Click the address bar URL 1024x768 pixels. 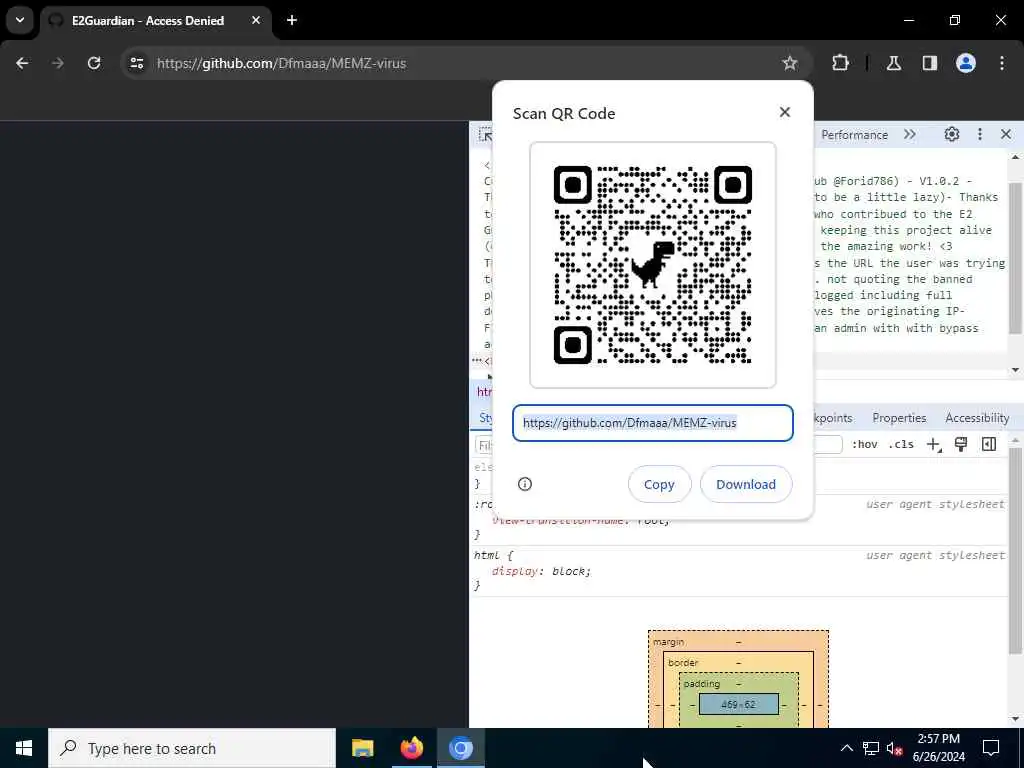pos(281,63)
